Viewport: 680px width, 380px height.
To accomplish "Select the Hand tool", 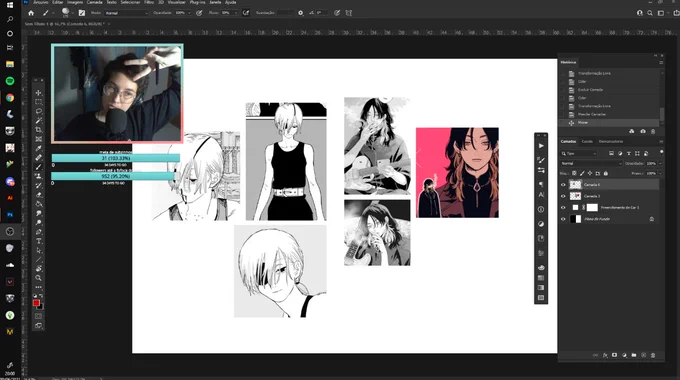I will 39,269.
